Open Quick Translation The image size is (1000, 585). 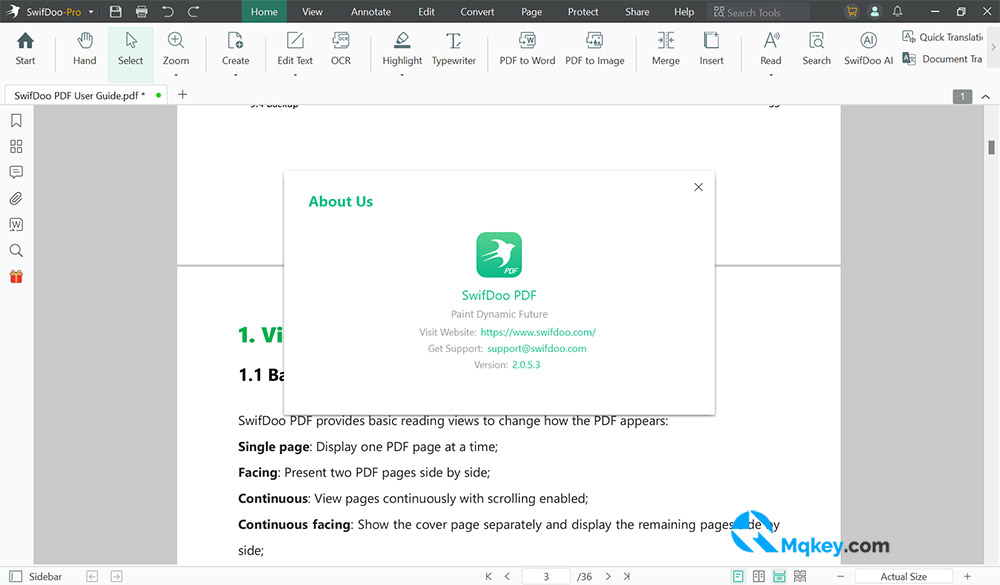(x=943, y=37)
